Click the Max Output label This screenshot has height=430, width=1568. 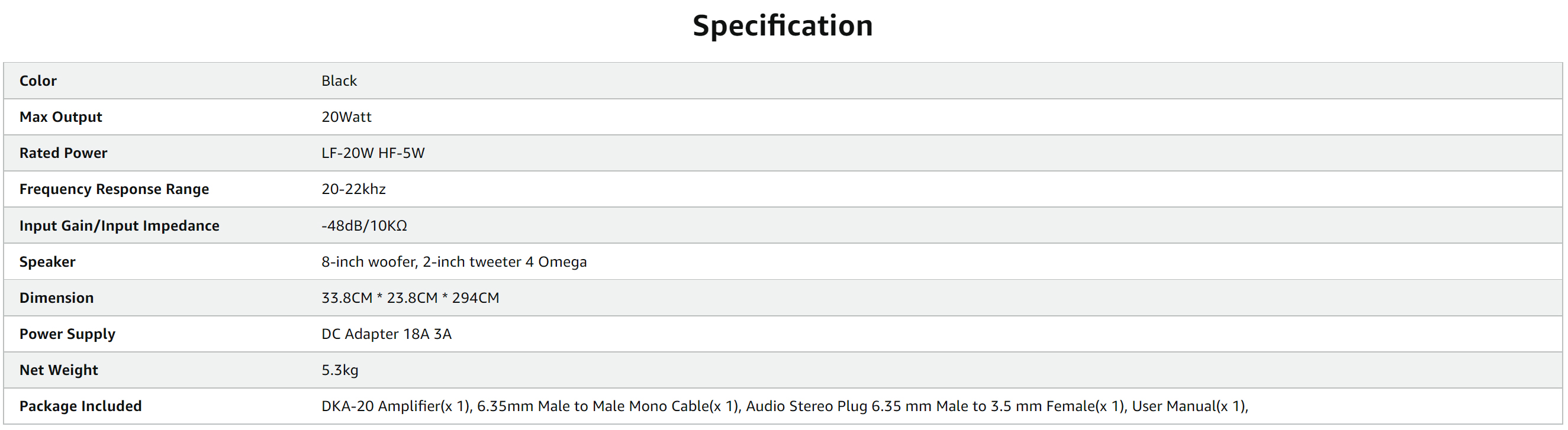(x=61, y=117)
